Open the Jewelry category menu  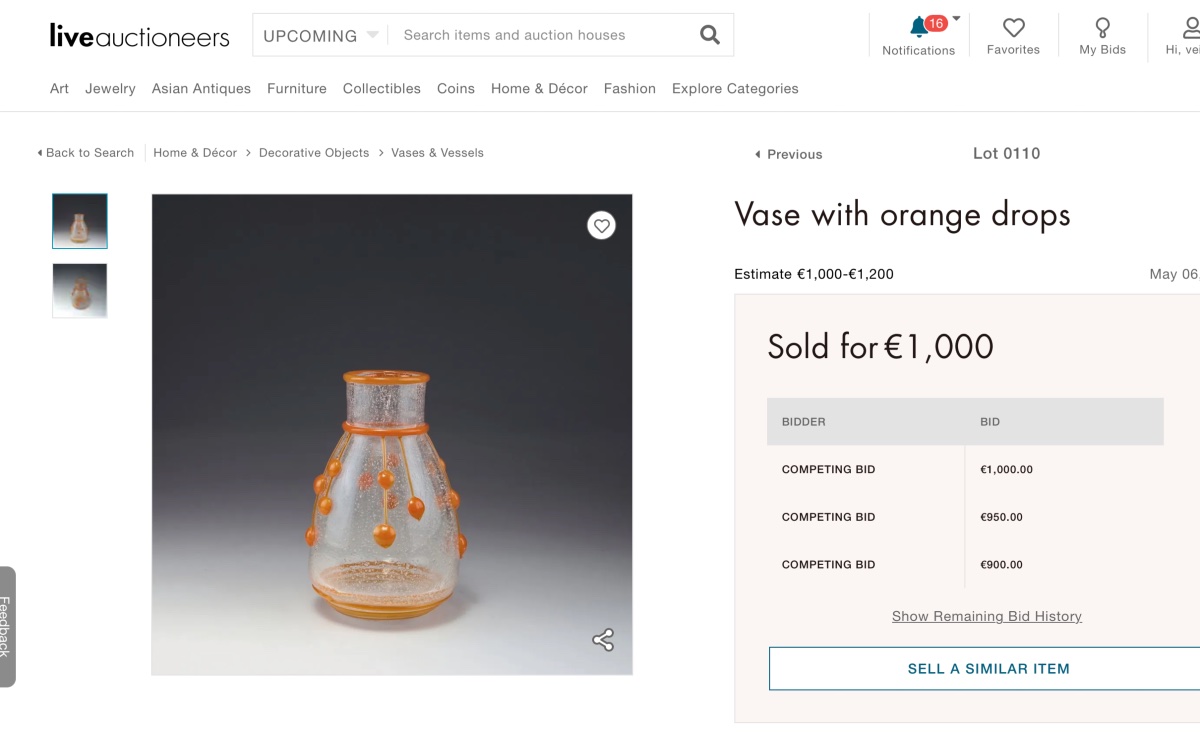110,88
